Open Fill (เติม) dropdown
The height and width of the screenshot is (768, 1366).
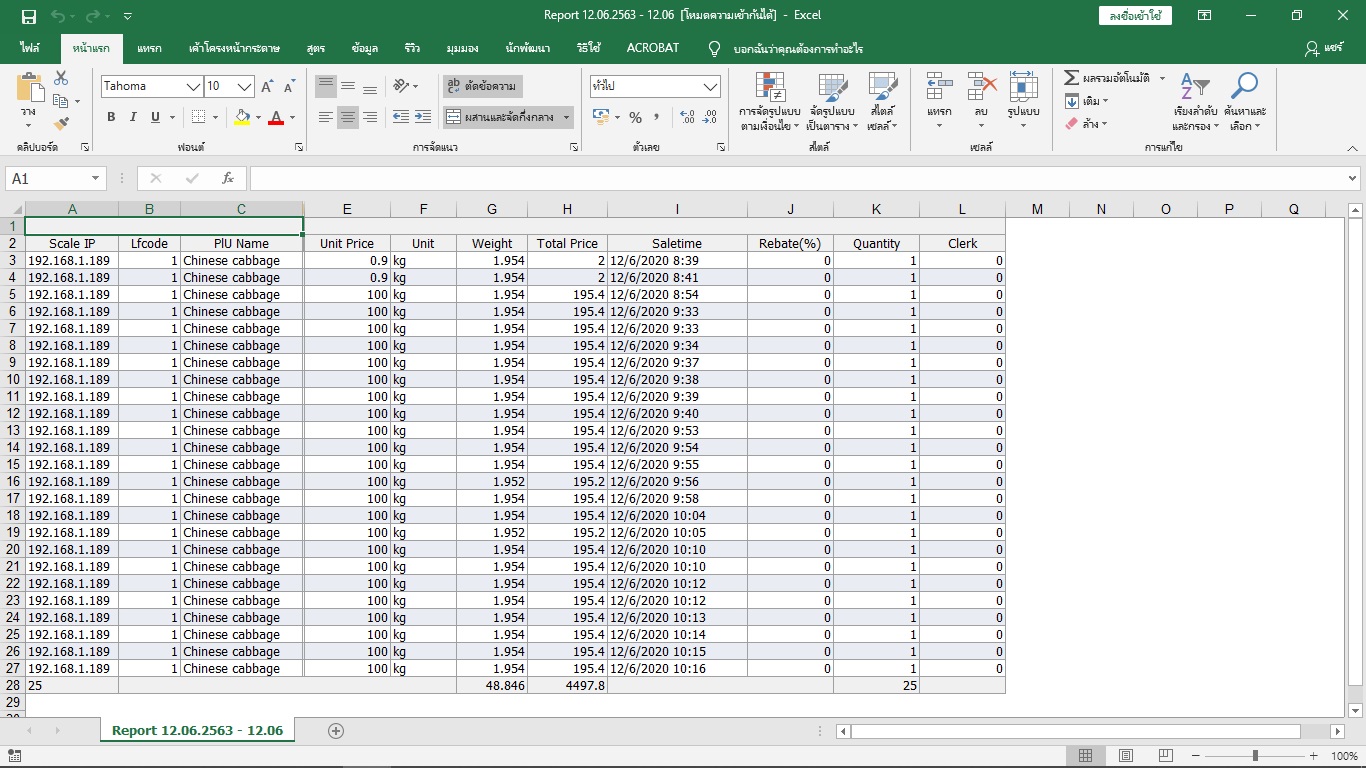[x=1087, y=101]
